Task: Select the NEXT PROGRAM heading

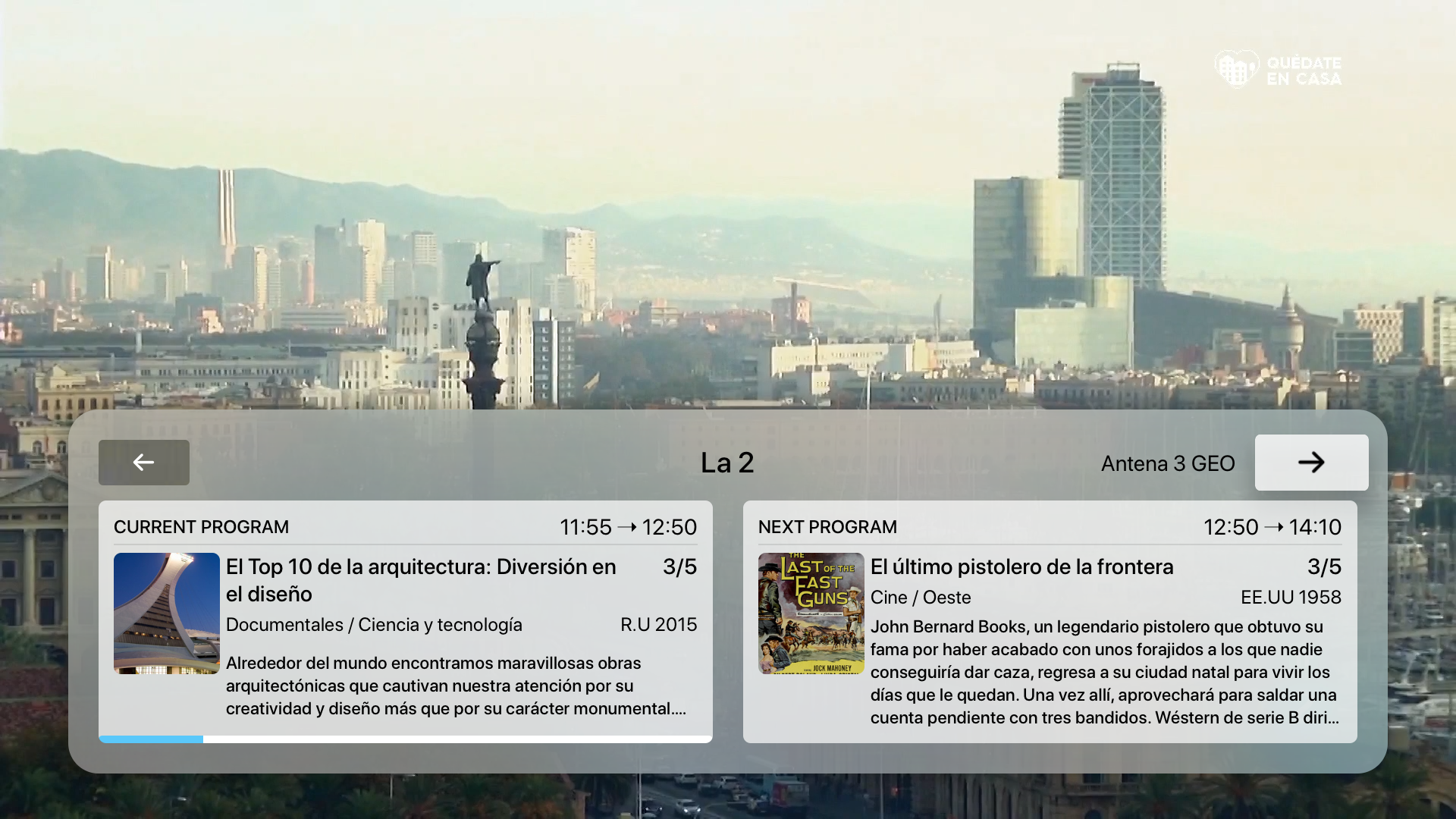Action: click(827, 527)
